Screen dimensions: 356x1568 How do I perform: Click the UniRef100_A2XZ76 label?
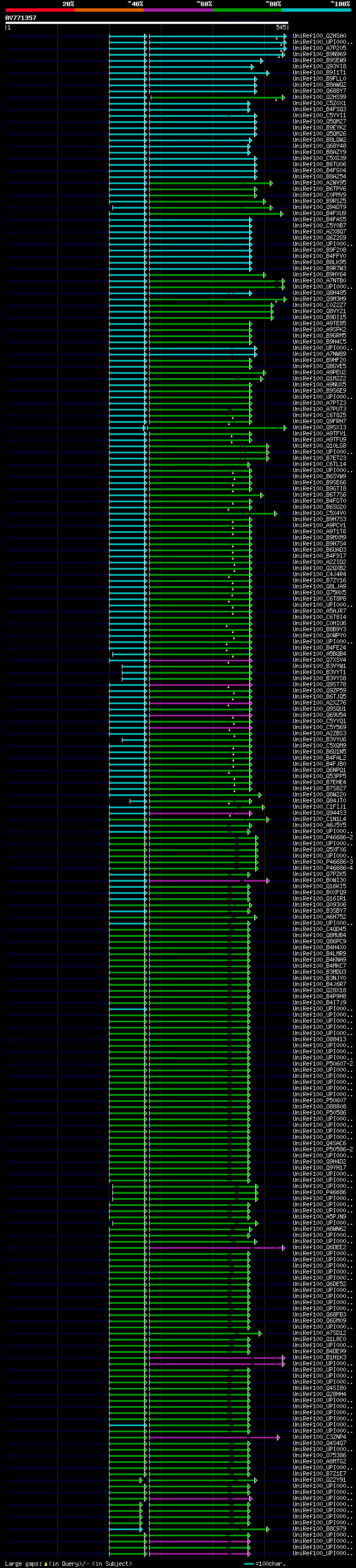pos(319,703)
